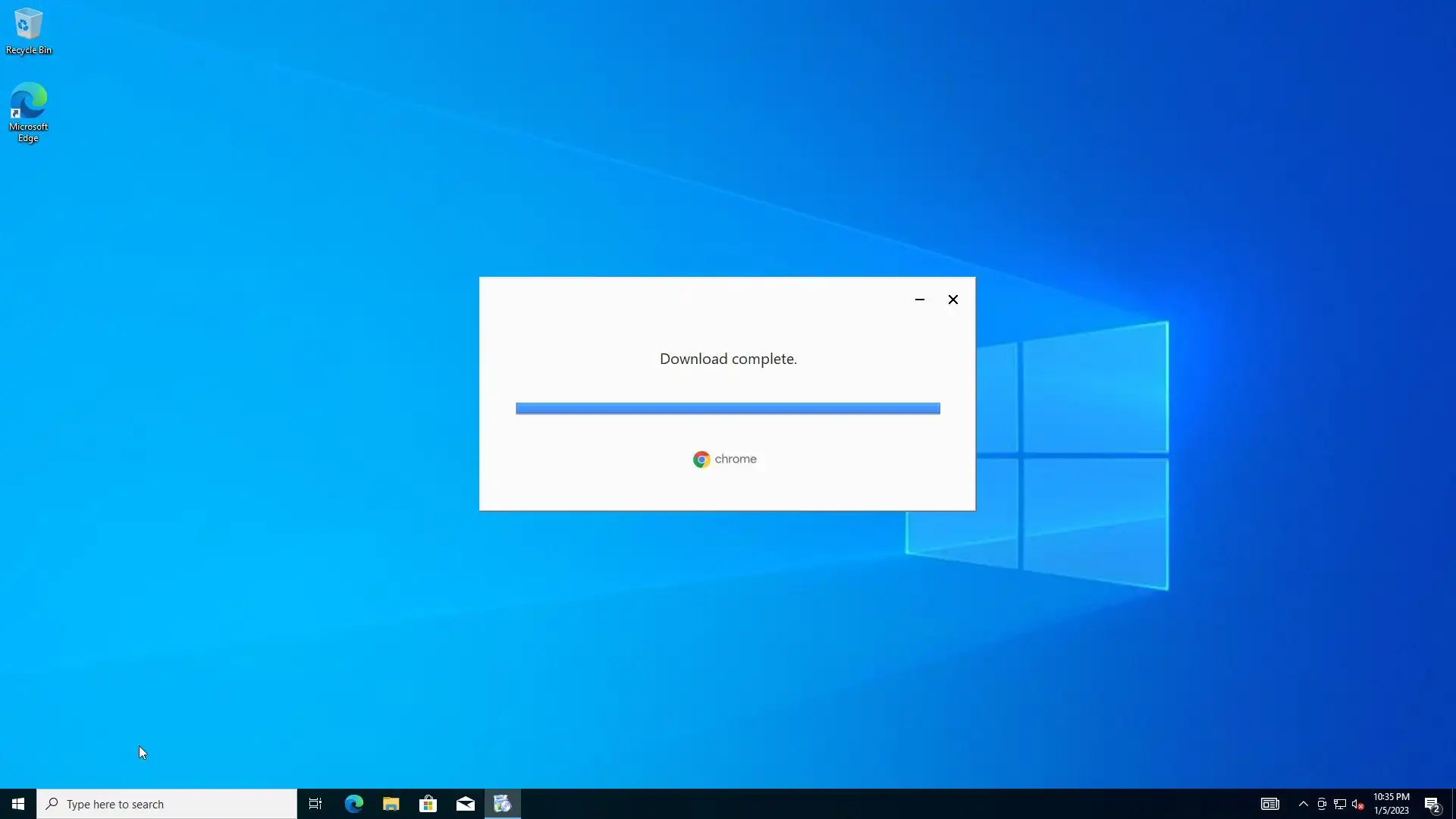Open the Windows Start menu
Viewport: 1456px width, 819px height.
[x=18, y=804]
